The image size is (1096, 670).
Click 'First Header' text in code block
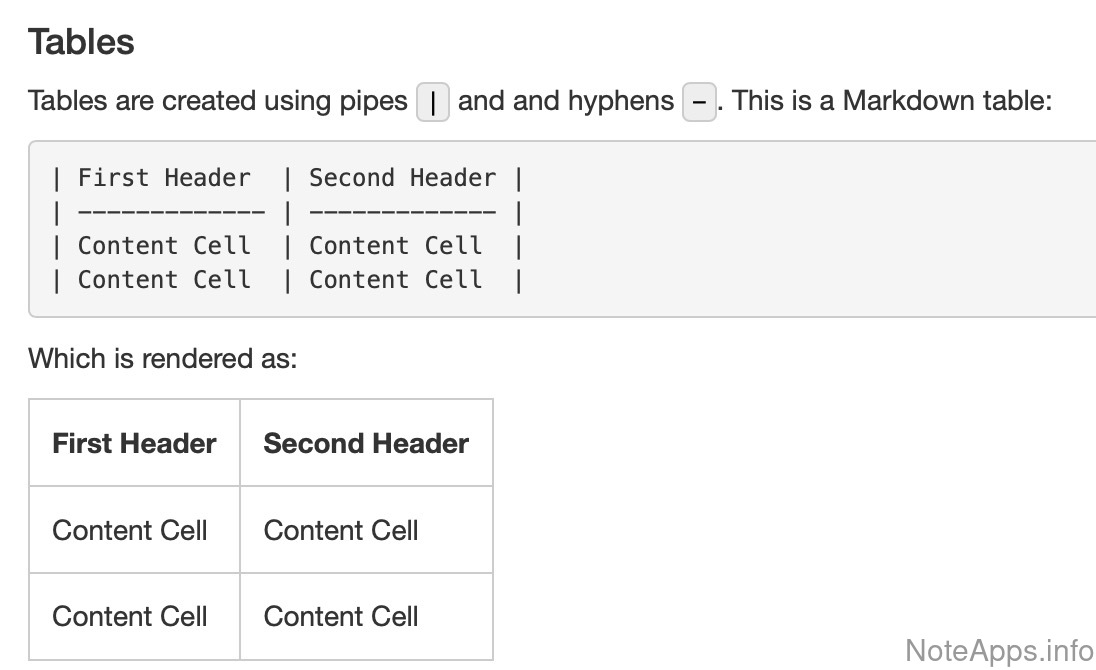point(164,178)
